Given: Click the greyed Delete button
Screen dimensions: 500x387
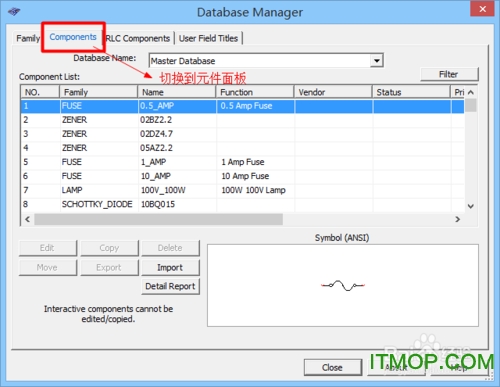Looking at the screenshot, I should pos(170,248).
